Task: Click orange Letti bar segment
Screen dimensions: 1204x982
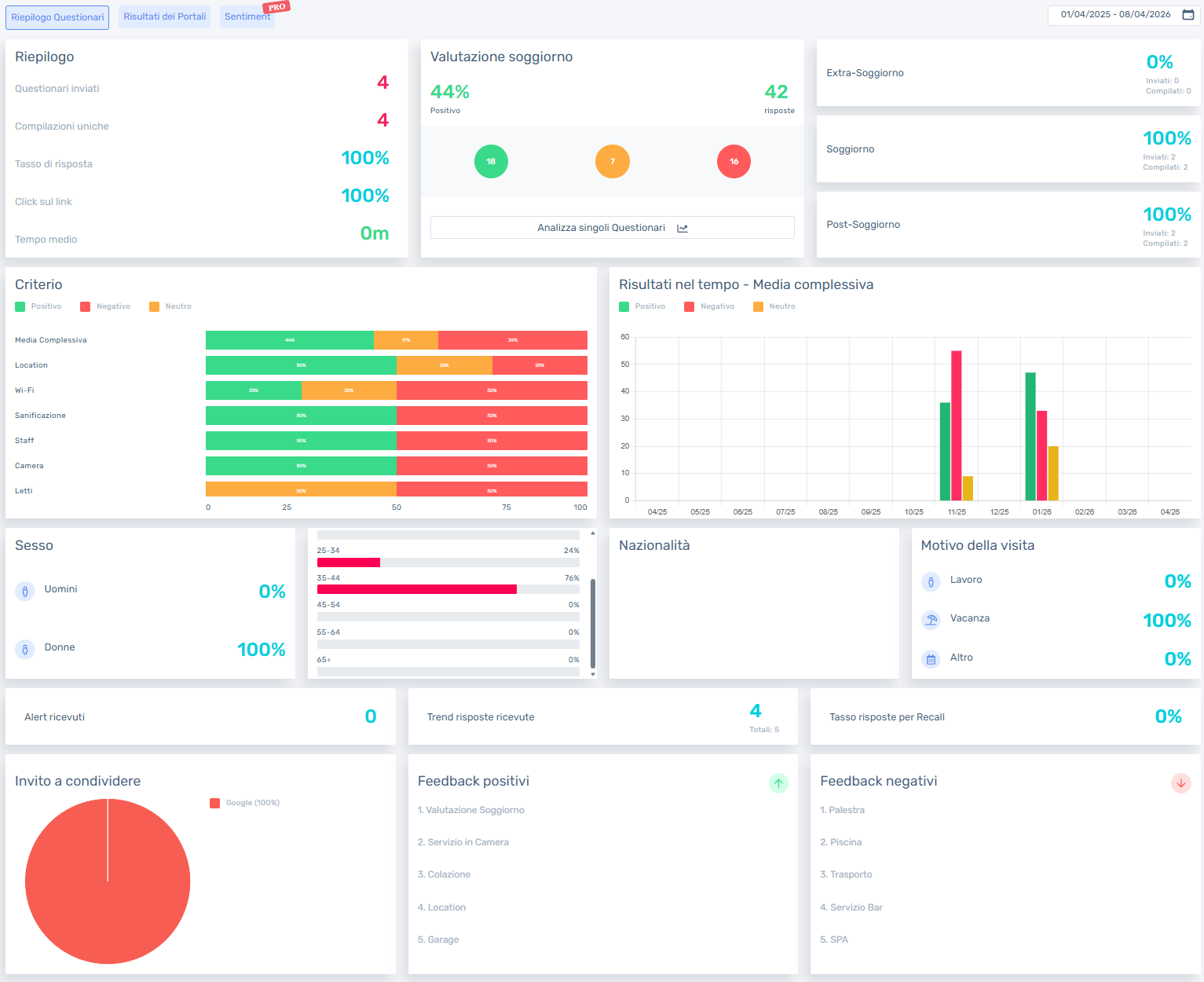Action: click(x=301, y=491)
